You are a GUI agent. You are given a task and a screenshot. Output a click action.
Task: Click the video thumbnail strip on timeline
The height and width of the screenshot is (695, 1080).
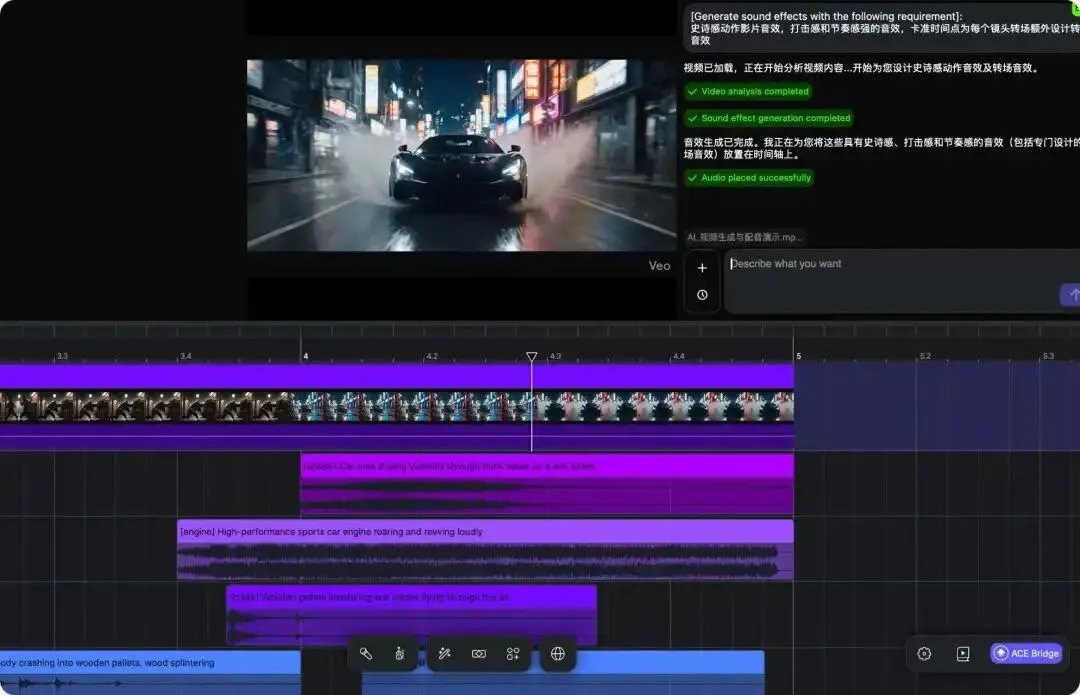397,407
